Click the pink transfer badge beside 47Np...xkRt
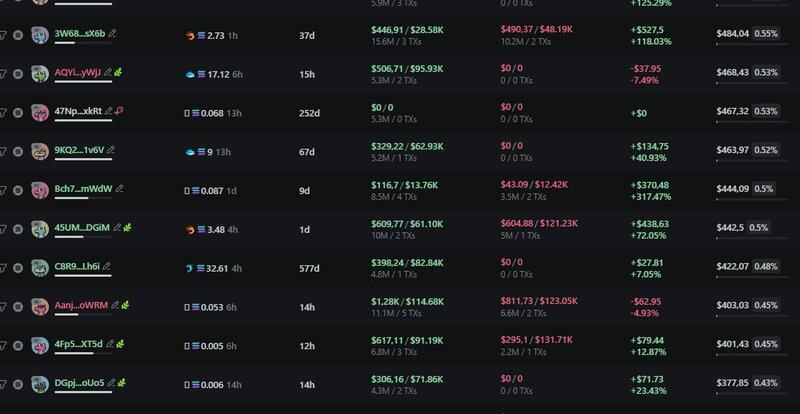Image resolution: width=800 pixels, height=414 pixels. (119, 111)
